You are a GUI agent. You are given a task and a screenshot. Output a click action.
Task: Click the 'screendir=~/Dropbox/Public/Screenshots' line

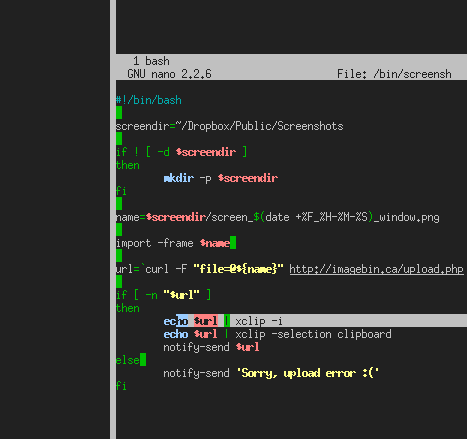coord(229,126)
